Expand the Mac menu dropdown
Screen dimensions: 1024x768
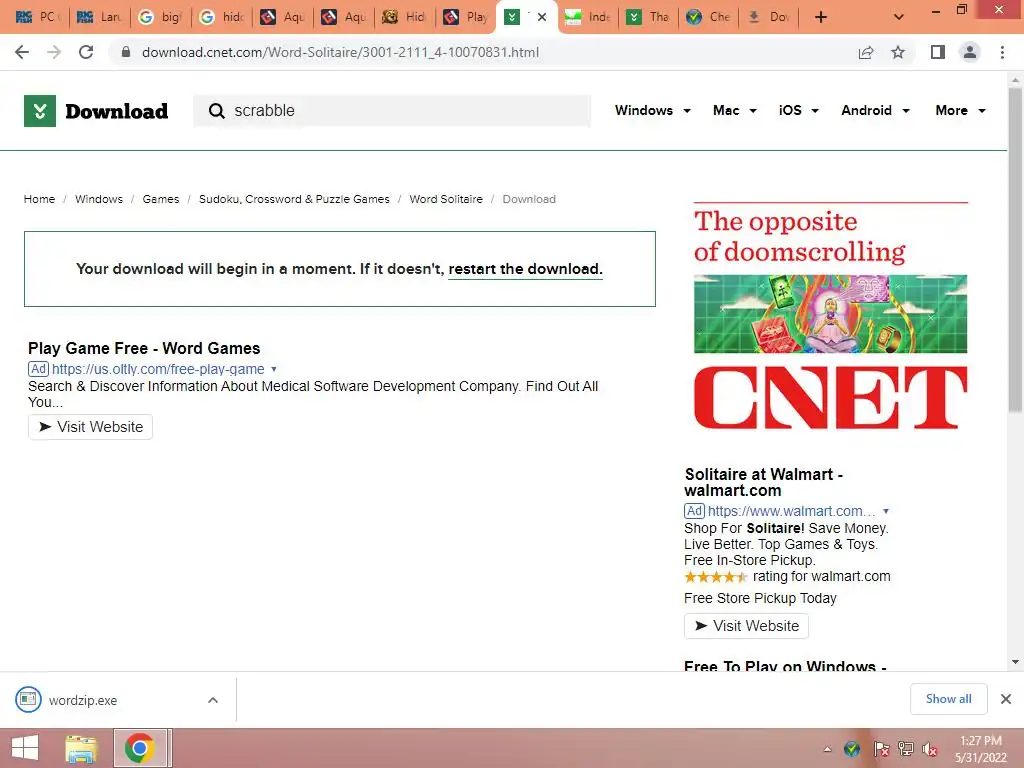point(735,110)
